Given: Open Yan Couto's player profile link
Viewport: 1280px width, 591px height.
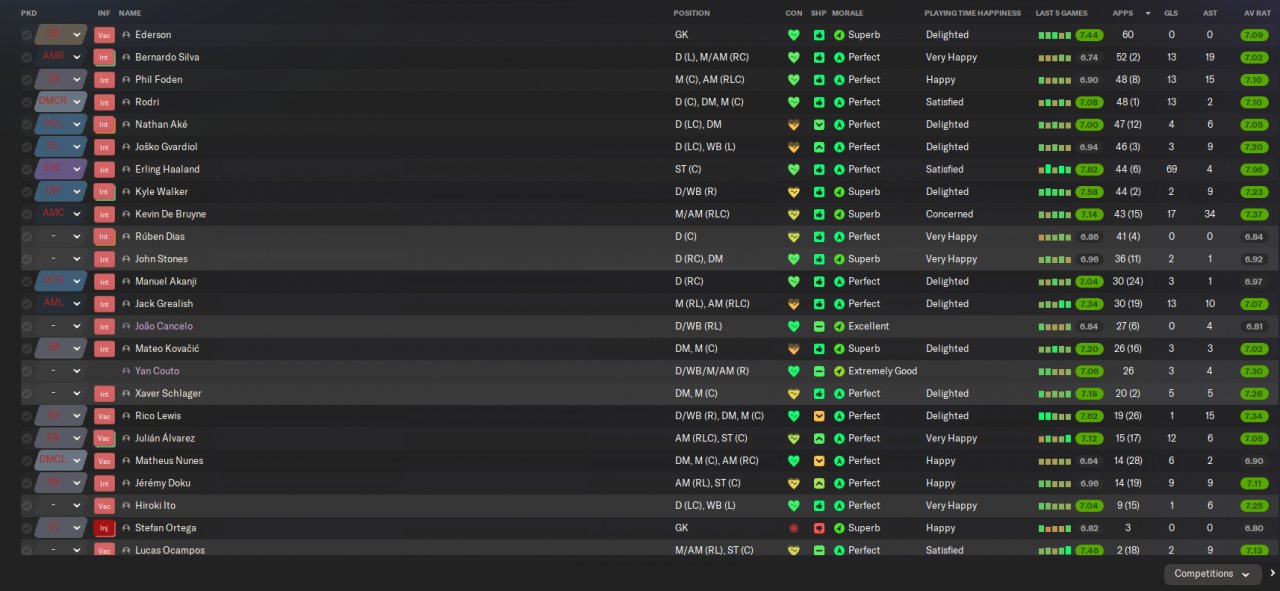Looking at the screenshot, I should [x=157, y=371].
